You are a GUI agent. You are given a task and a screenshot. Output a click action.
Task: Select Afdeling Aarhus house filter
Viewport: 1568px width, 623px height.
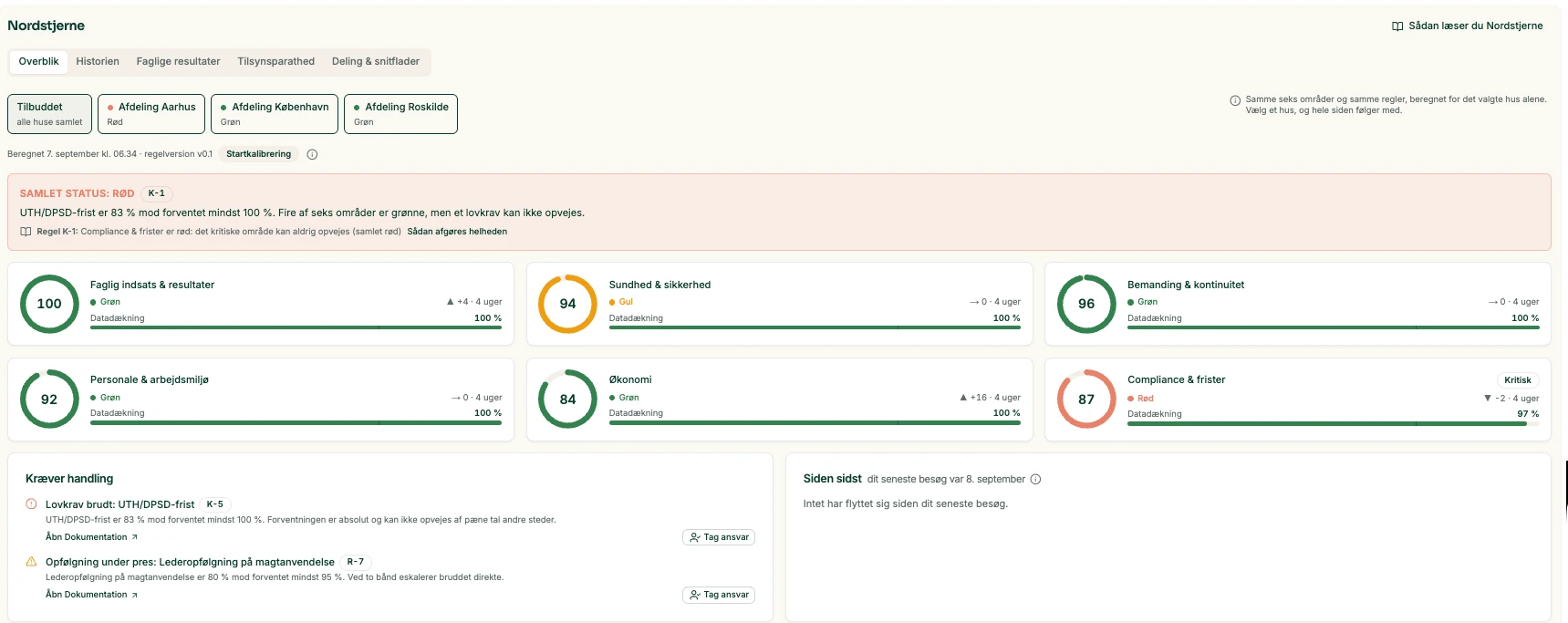coord(151,114)
